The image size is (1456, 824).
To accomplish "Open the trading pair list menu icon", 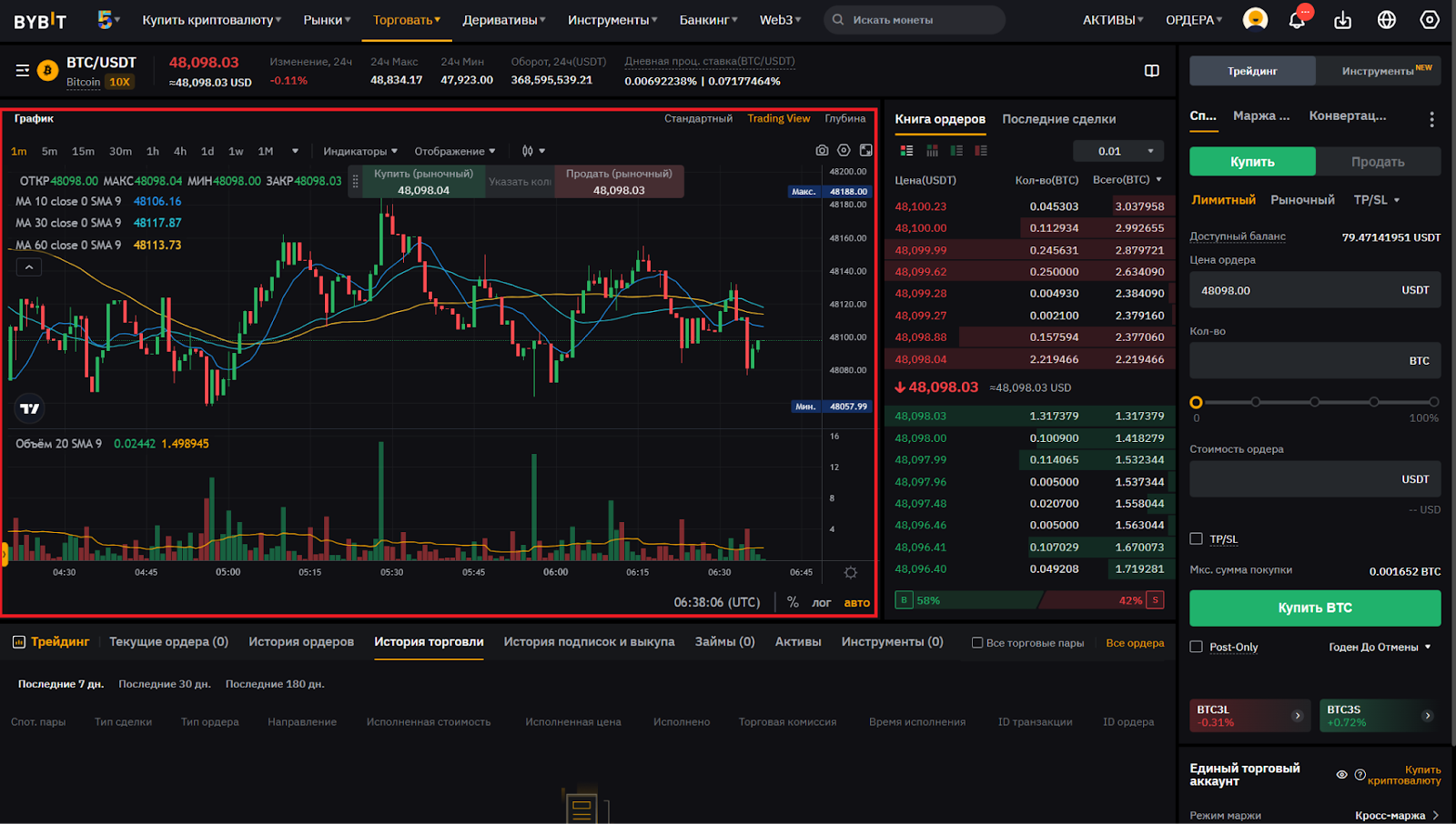I will coord(22,70).
